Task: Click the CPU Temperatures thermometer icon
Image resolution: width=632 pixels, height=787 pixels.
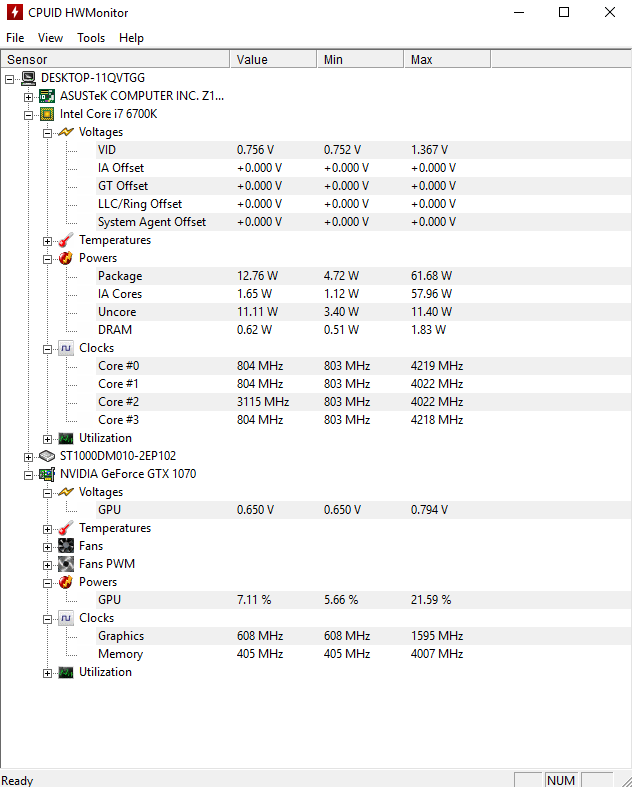Action: point(66,240)
